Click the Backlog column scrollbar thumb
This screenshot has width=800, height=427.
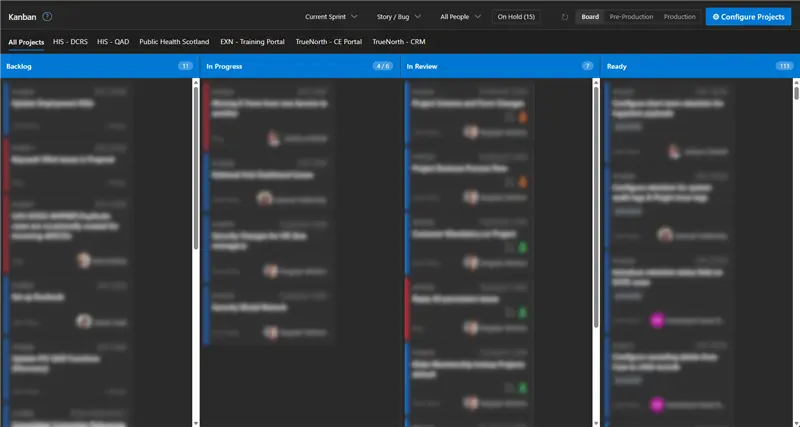[x=196, y=168]
